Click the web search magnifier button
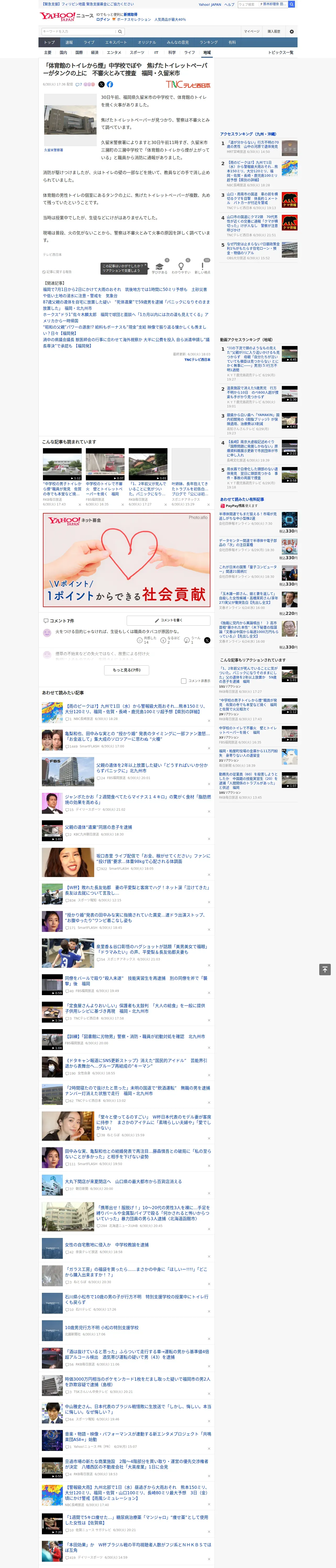336x1568 pixels. [292, 4]
